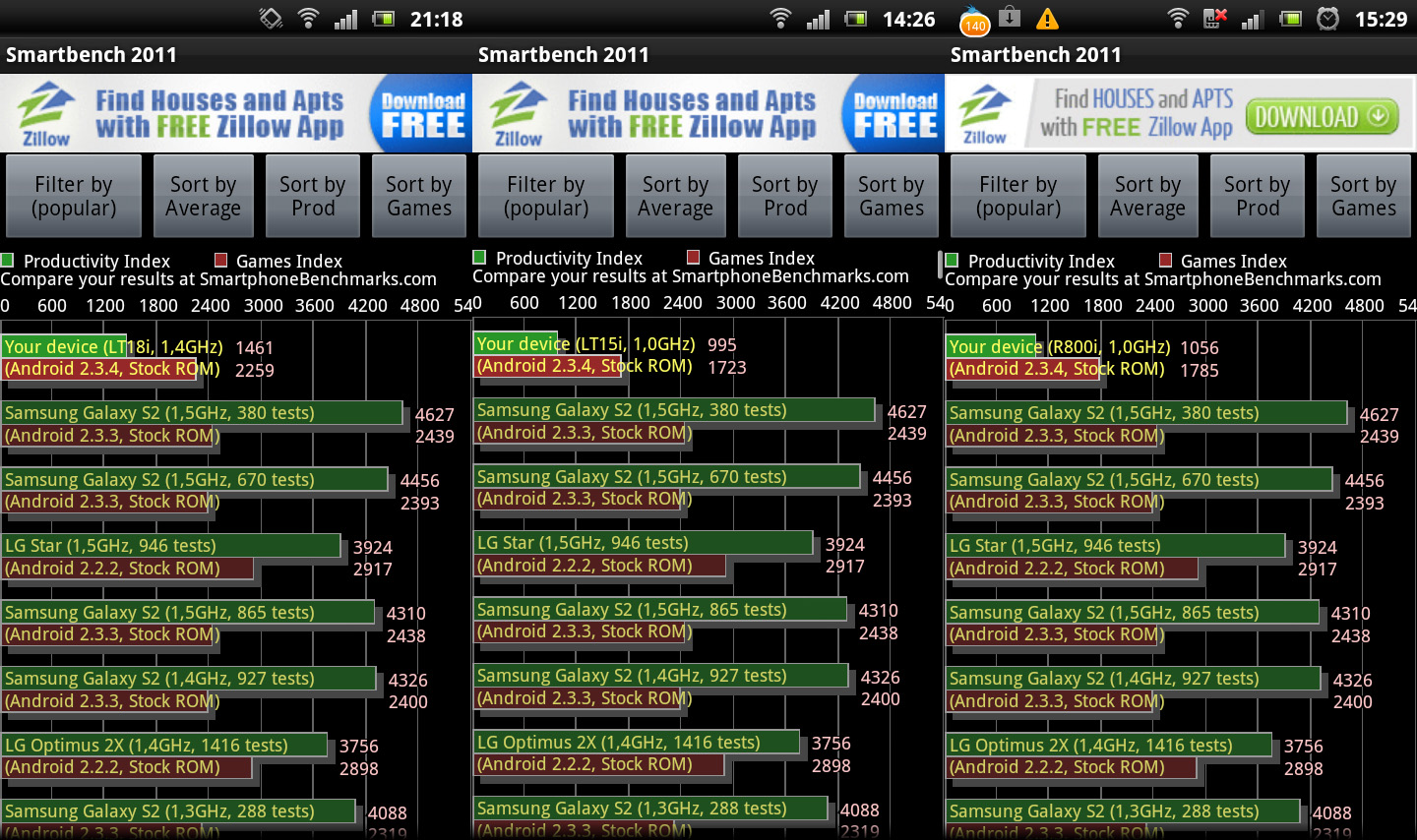Tap the signal strength icon beside 21:18

pyautogui.click(x=345, y=19)
